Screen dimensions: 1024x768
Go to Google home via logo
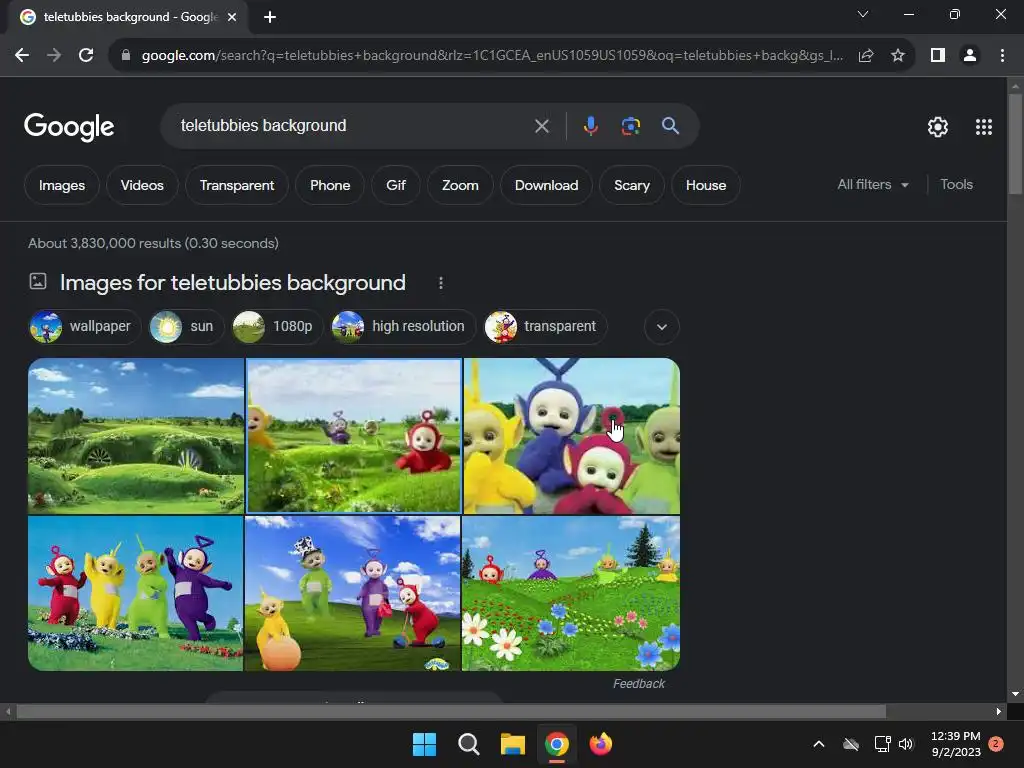tap(69, 127)
